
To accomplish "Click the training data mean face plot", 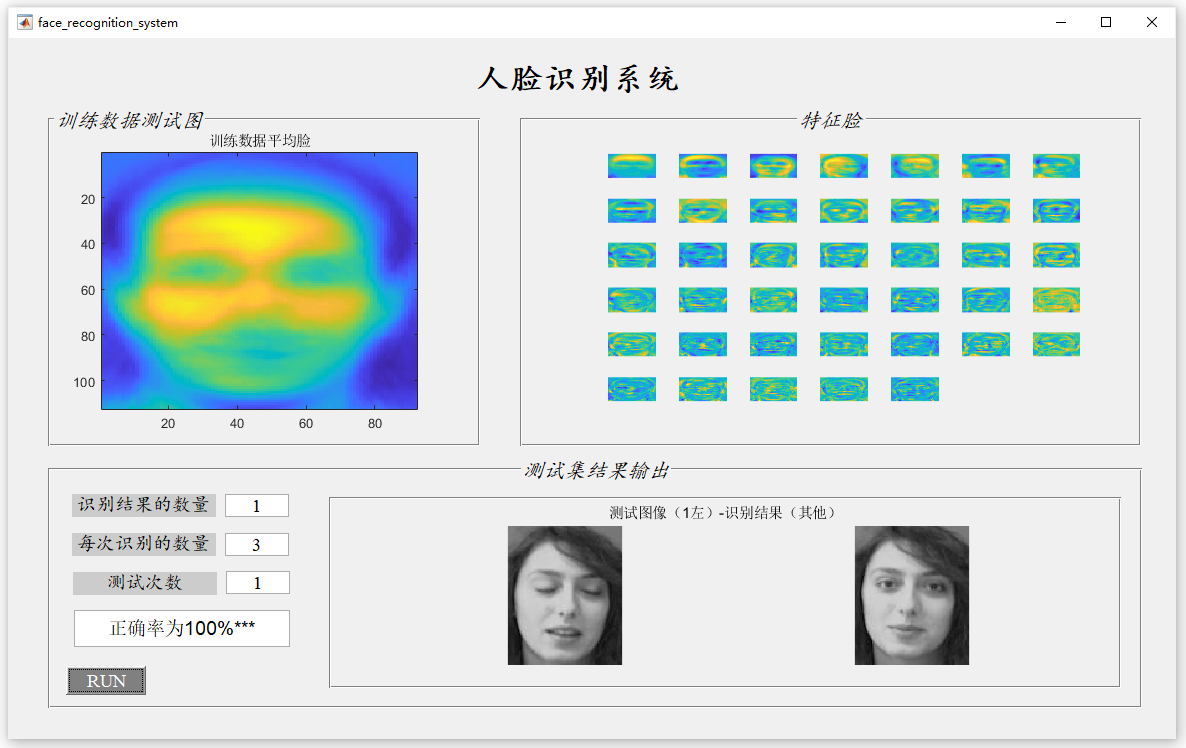I will [x=259, y=281].
